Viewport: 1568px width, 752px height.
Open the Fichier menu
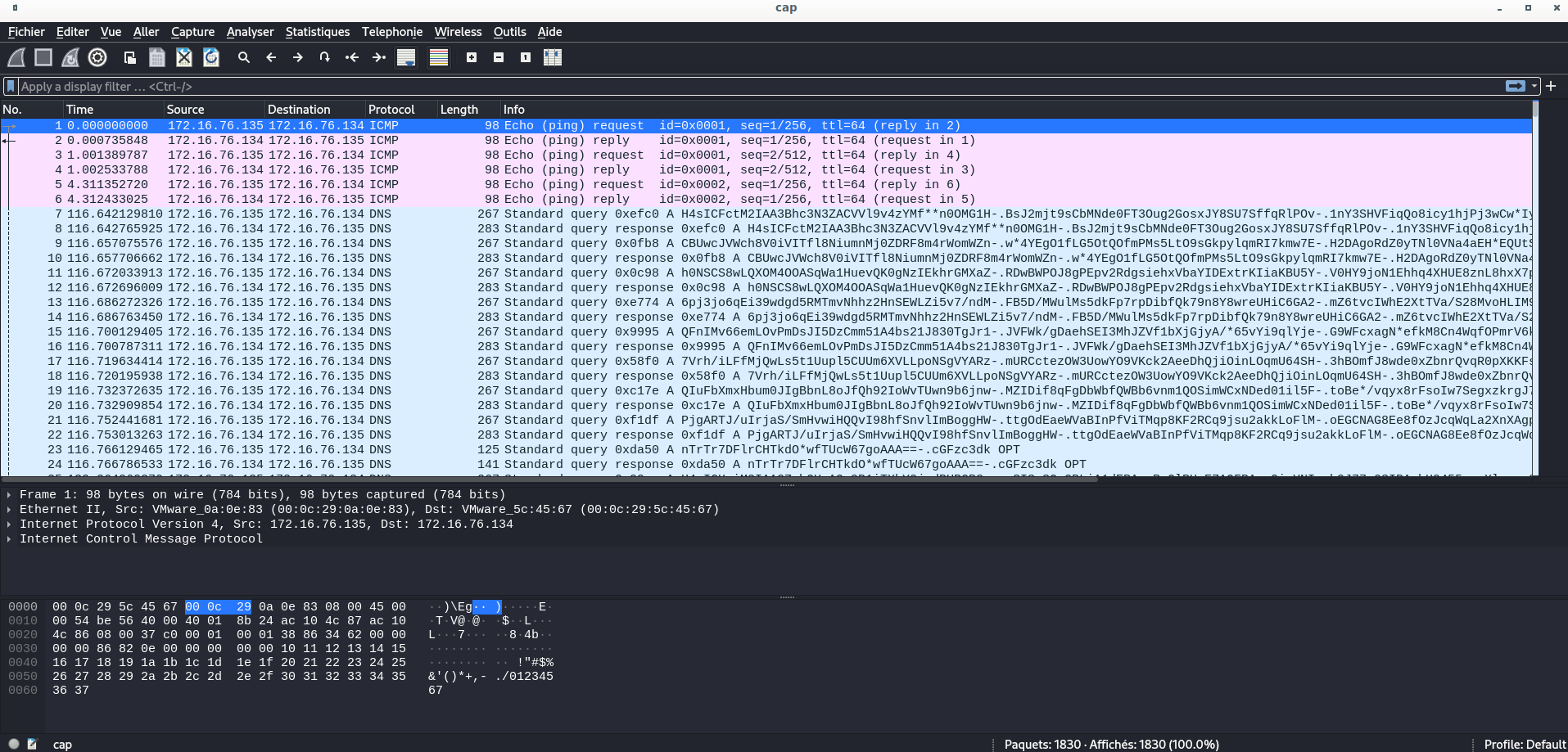click(26, 32)
